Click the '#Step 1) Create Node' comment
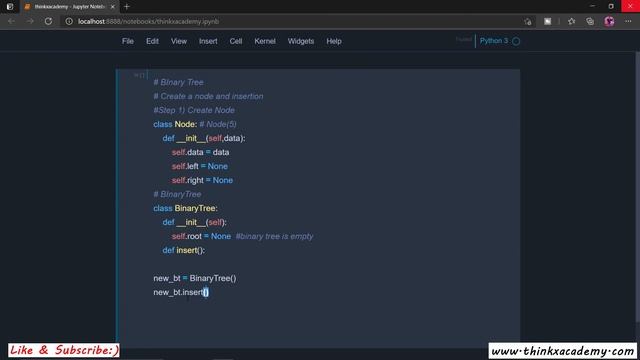Image resolution: width=640 pixels, height=360 pixels. point(194,110)
